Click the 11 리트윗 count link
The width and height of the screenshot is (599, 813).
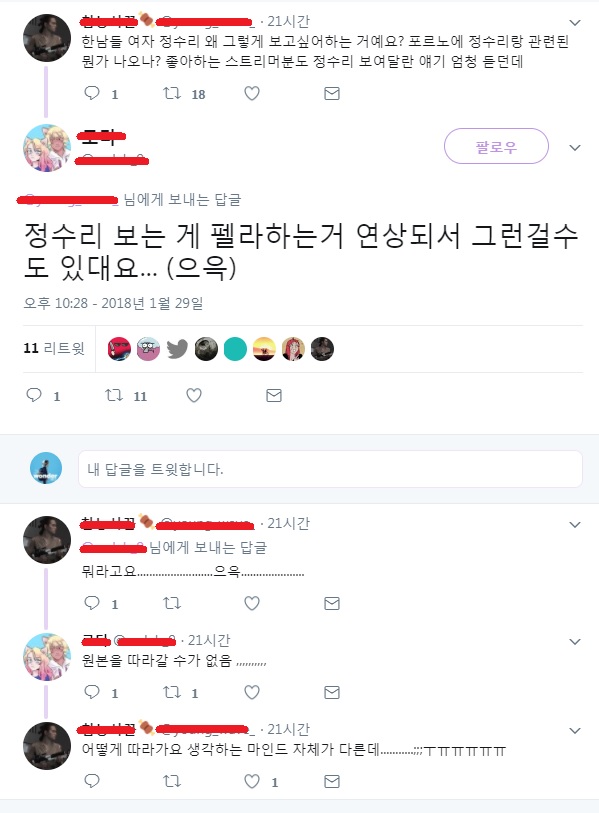point(53,348)
